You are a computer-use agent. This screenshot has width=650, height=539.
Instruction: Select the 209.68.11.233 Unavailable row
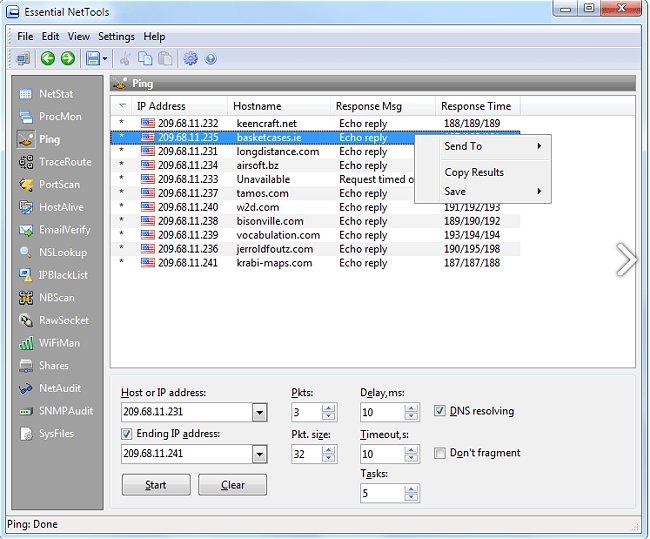[263, 179]
